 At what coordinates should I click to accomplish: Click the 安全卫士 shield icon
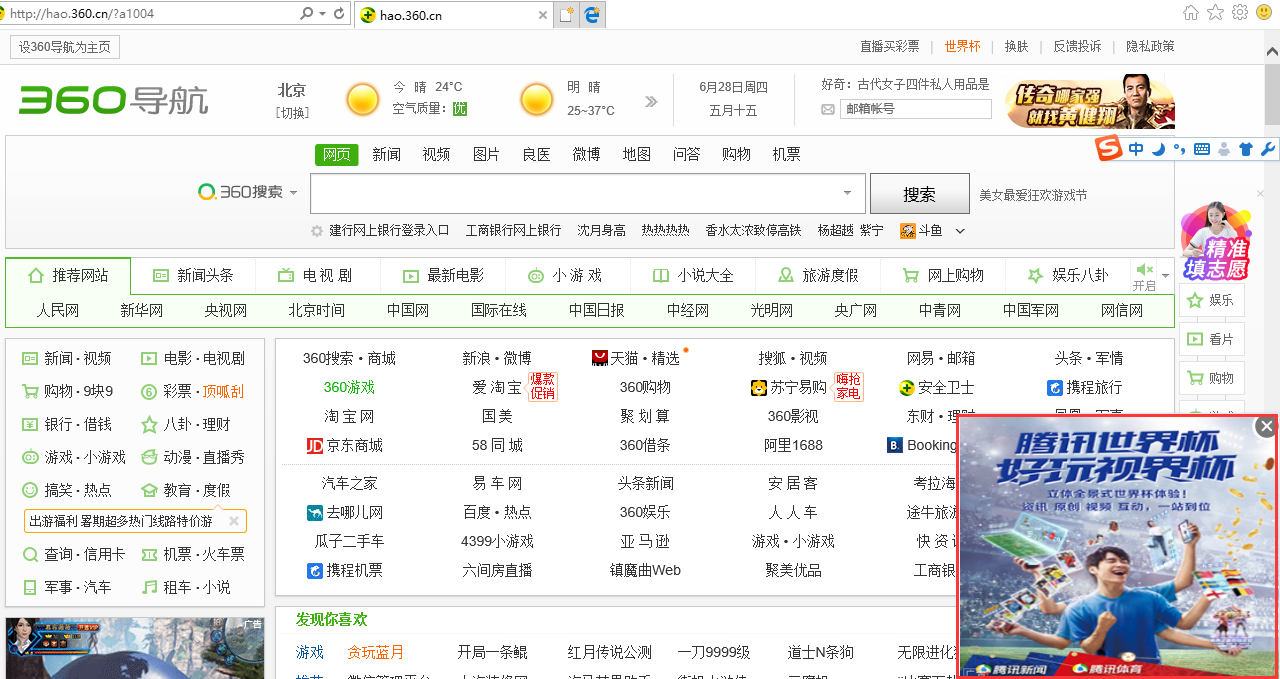907,387
